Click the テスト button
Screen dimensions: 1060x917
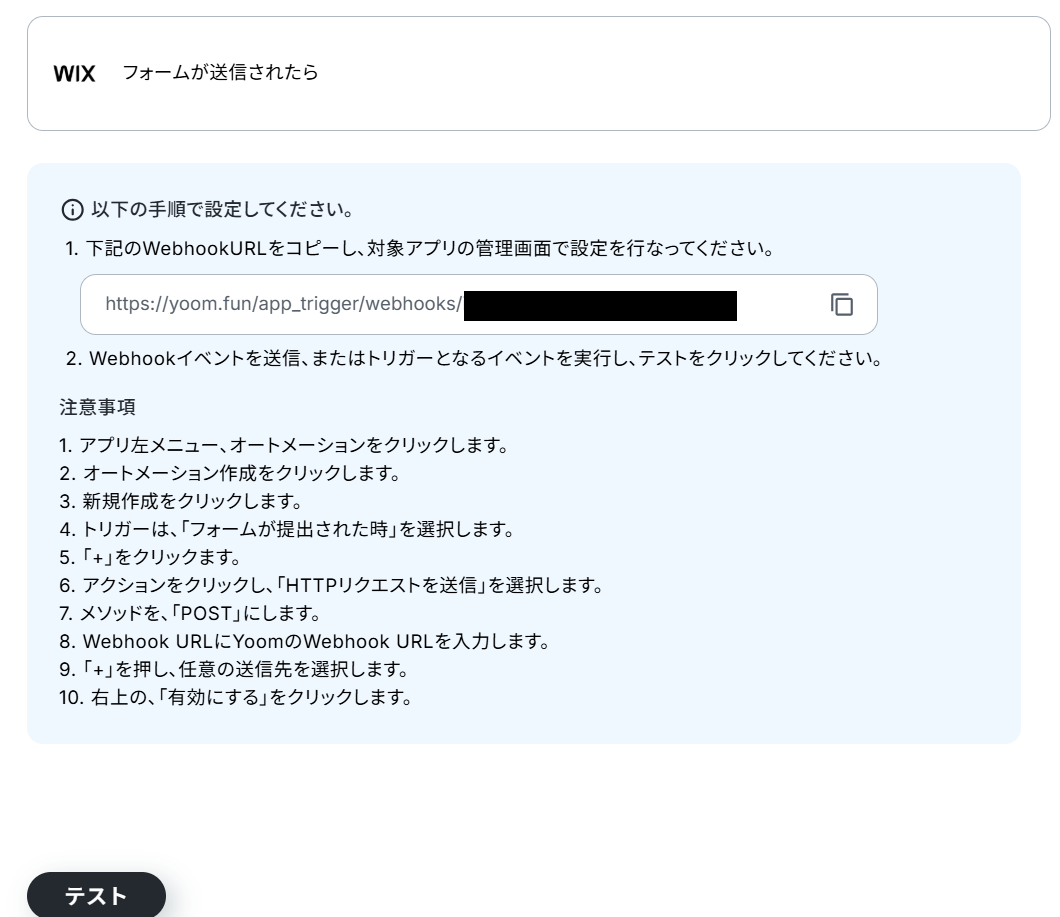(x=96, y=895)
